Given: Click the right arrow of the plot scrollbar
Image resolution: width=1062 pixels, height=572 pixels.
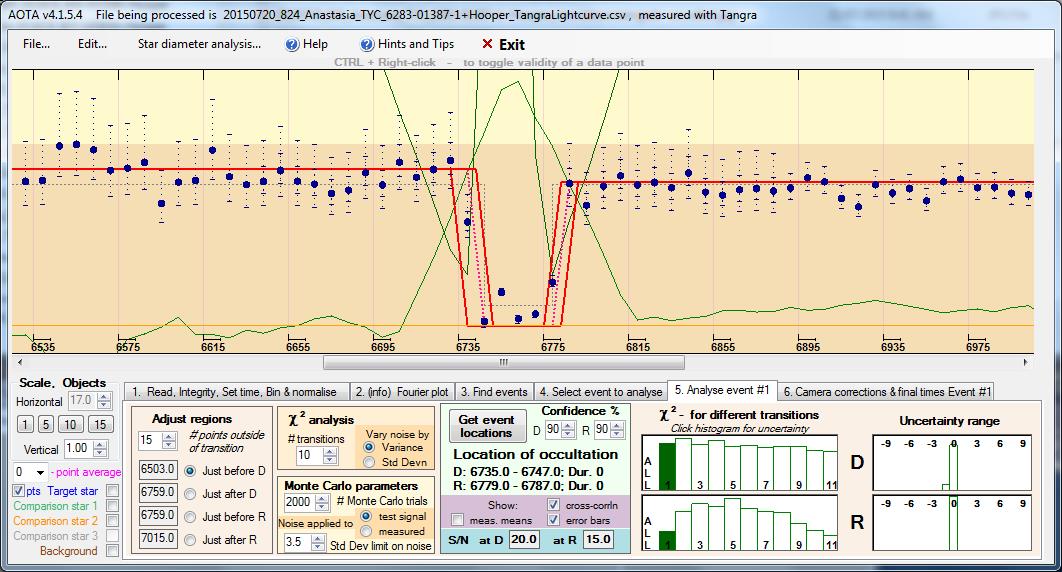Looking at the screenshot, I should coord(1026,363).
